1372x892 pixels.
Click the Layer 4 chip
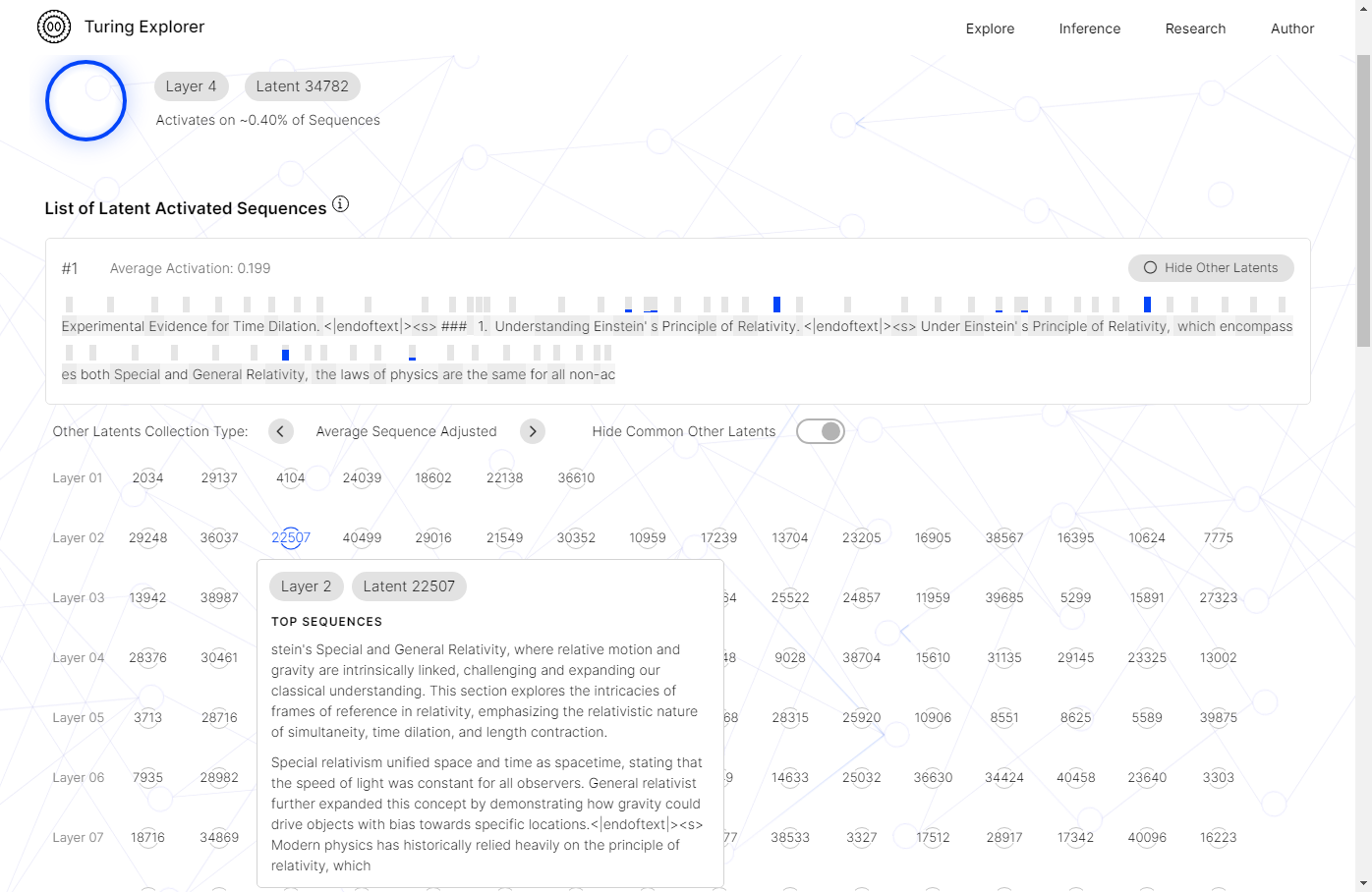click(x=192, y=86)
